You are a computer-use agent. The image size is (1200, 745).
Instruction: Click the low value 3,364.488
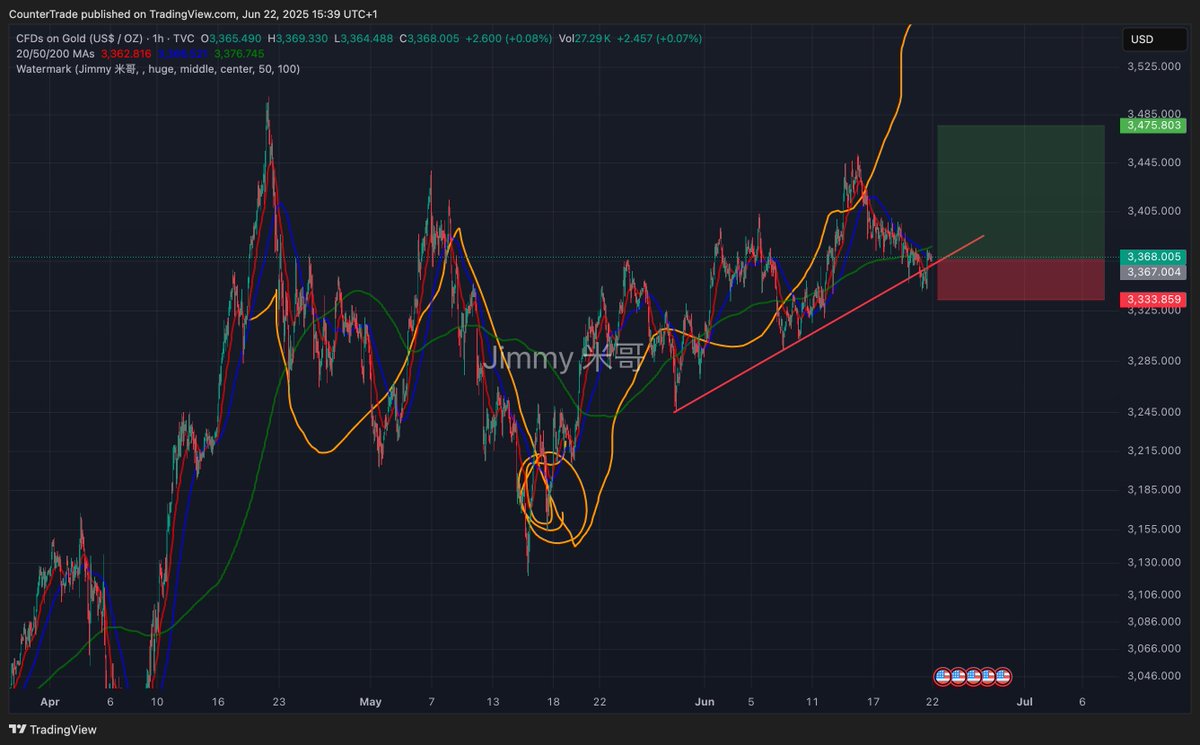tap(367, 38)
